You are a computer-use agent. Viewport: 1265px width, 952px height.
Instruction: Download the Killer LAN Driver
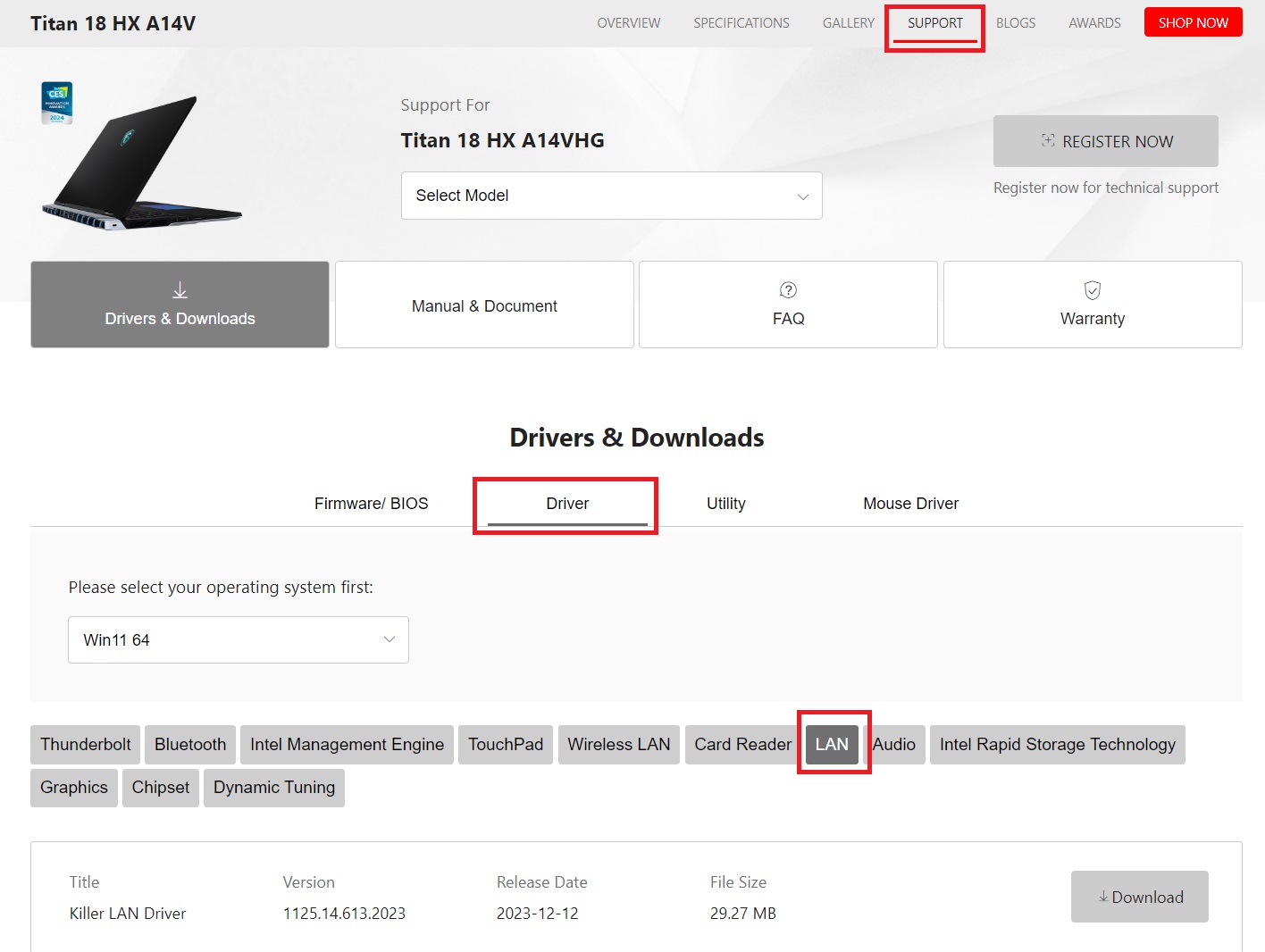(x=1139, y=897)
